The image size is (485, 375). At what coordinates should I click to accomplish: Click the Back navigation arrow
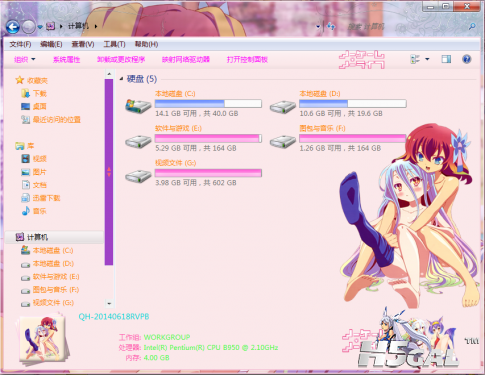tap(13, 27)
